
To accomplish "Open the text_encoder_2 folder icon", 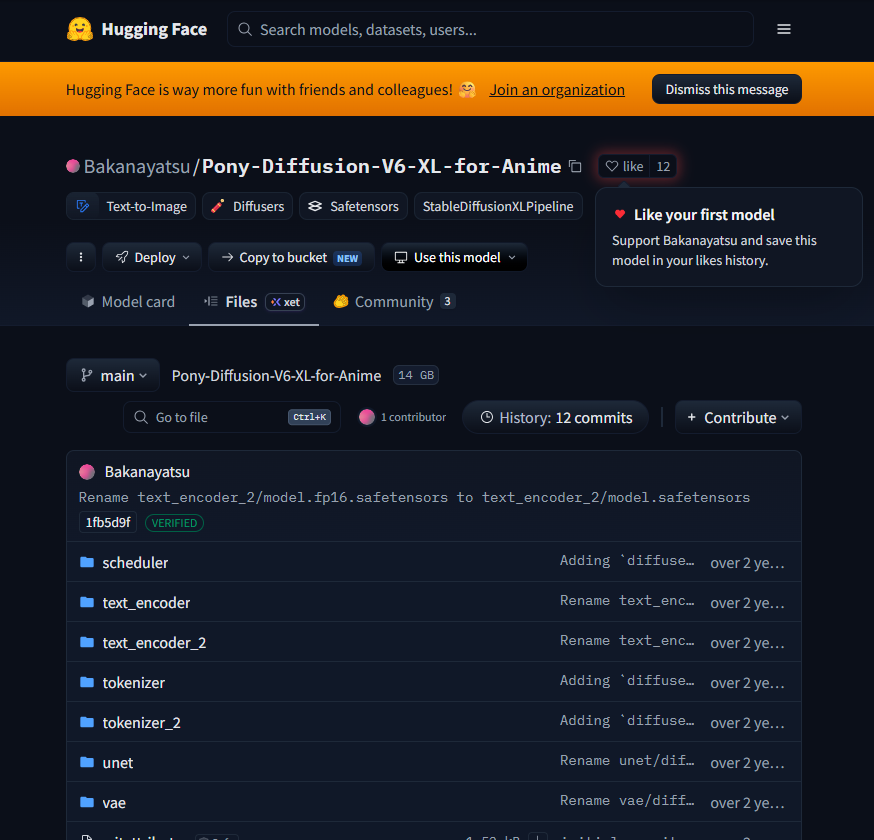I will pyautogui.click(x=87, y=642).
